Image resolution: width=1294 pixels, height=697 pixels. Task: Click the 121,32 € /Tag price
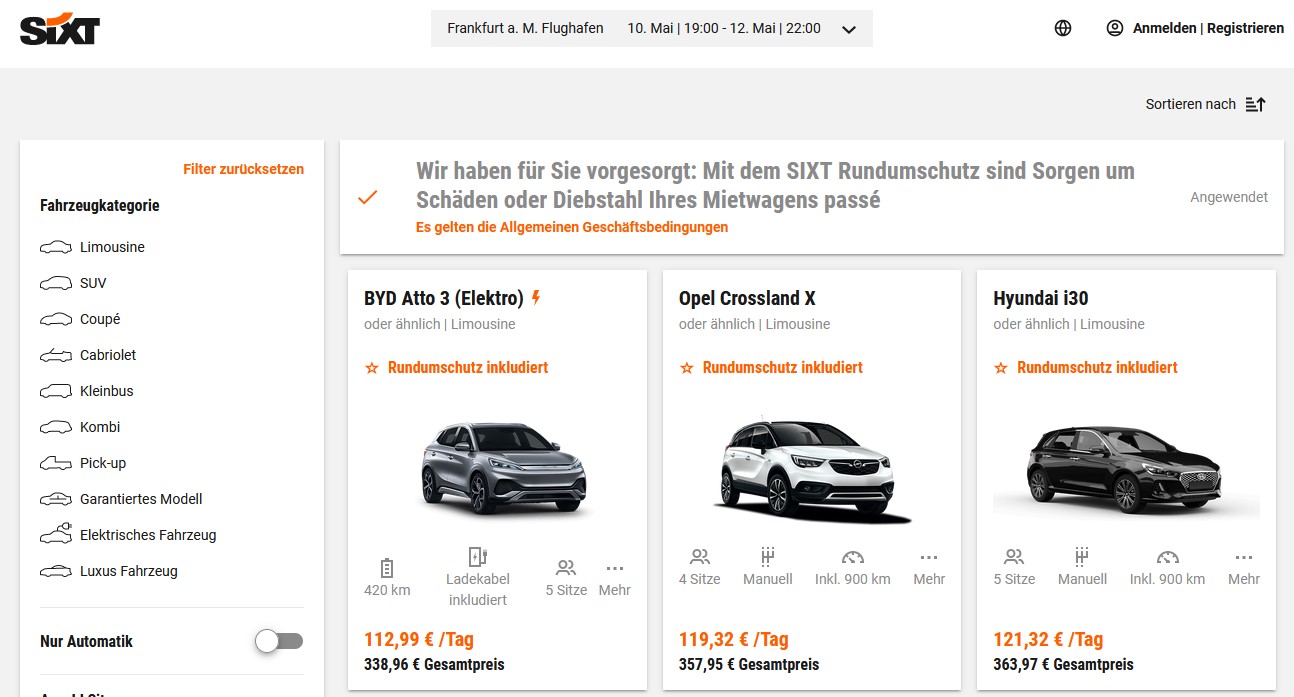point(1048,640)
